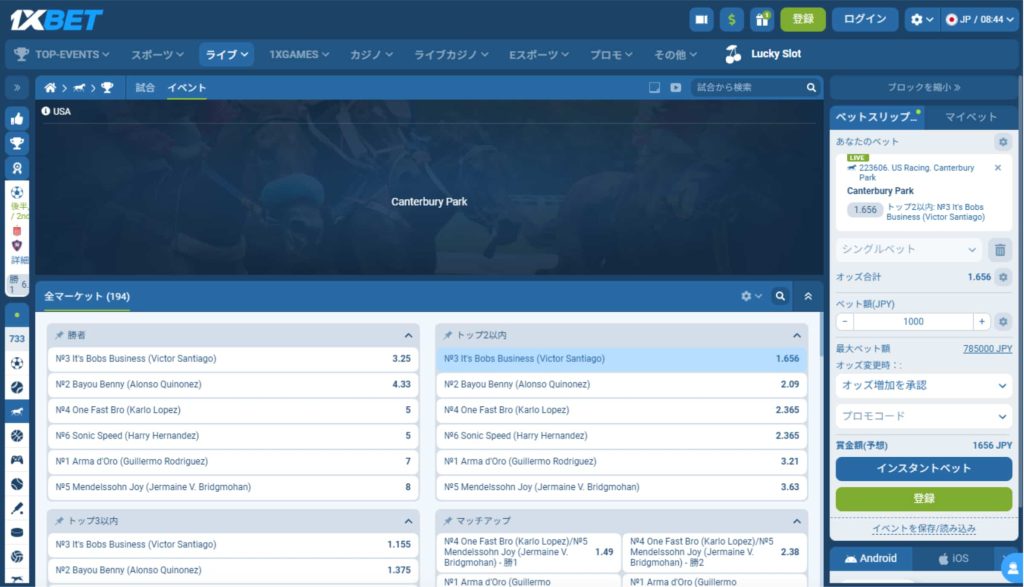Open the シングルベット bet type dropdown
The height and width of the screenshot is (587, 1024).
[x=908, y=249]
